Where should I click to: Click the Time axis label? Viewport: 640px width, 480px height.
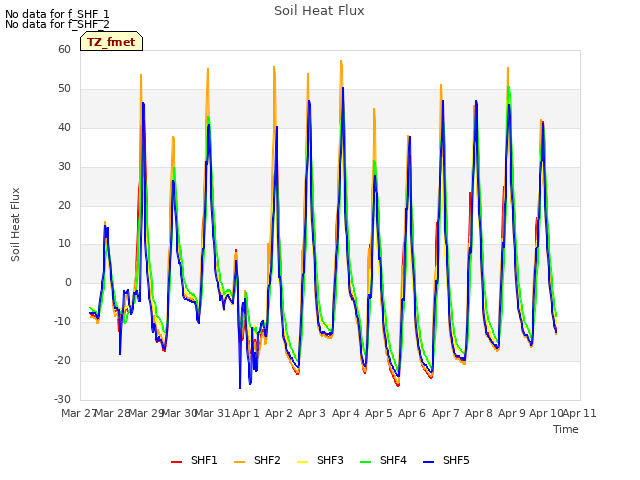point(566,429)
